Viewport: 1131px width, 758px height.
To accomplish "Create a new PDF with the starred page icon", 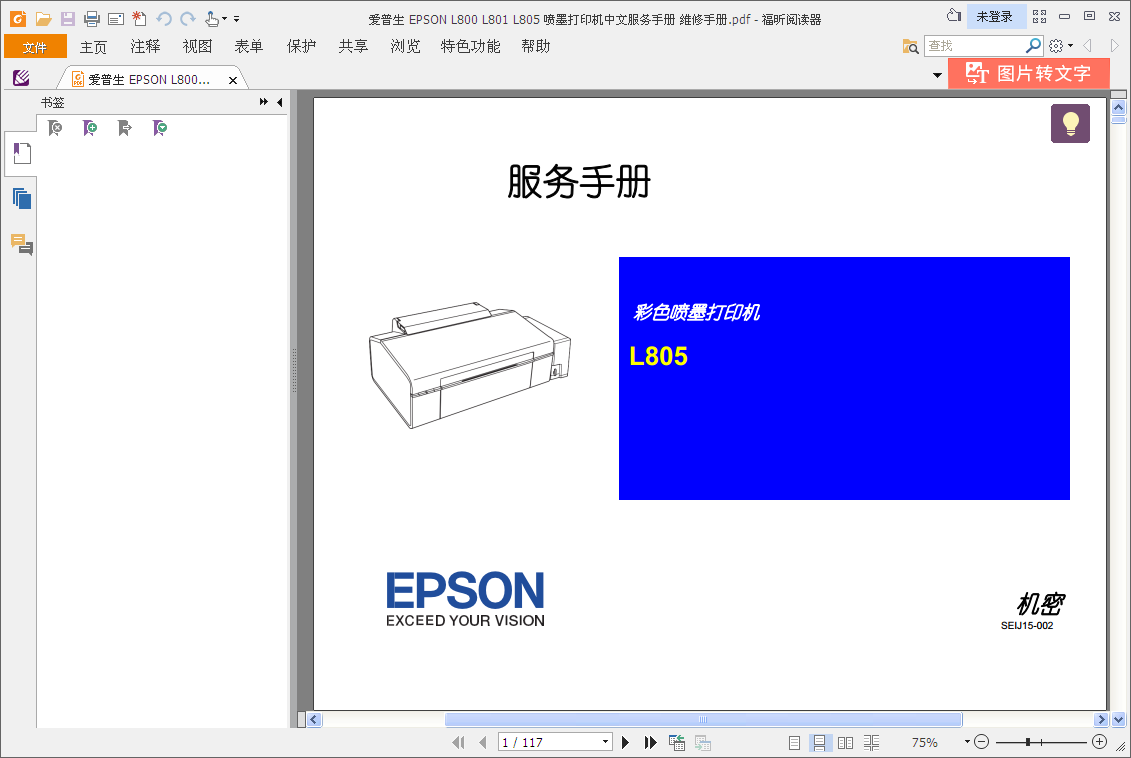I will pos(139,19).
